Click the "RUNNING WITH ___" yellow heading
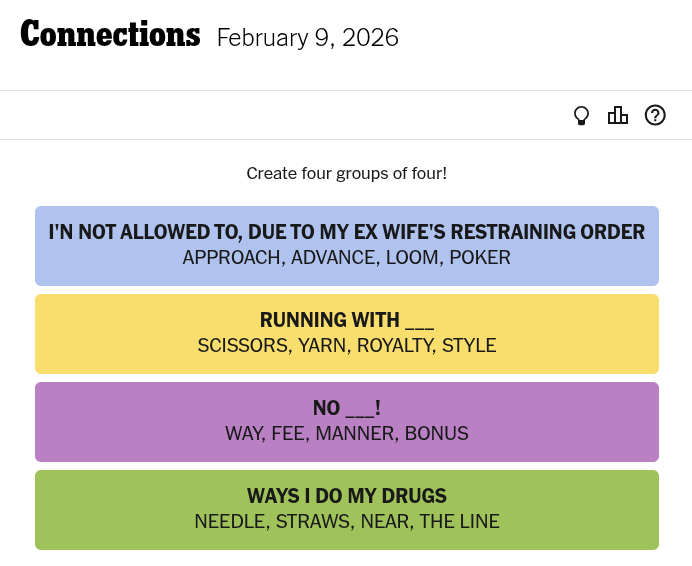The width and height of the screenshot is (692, 566). [x=346, y=320]
